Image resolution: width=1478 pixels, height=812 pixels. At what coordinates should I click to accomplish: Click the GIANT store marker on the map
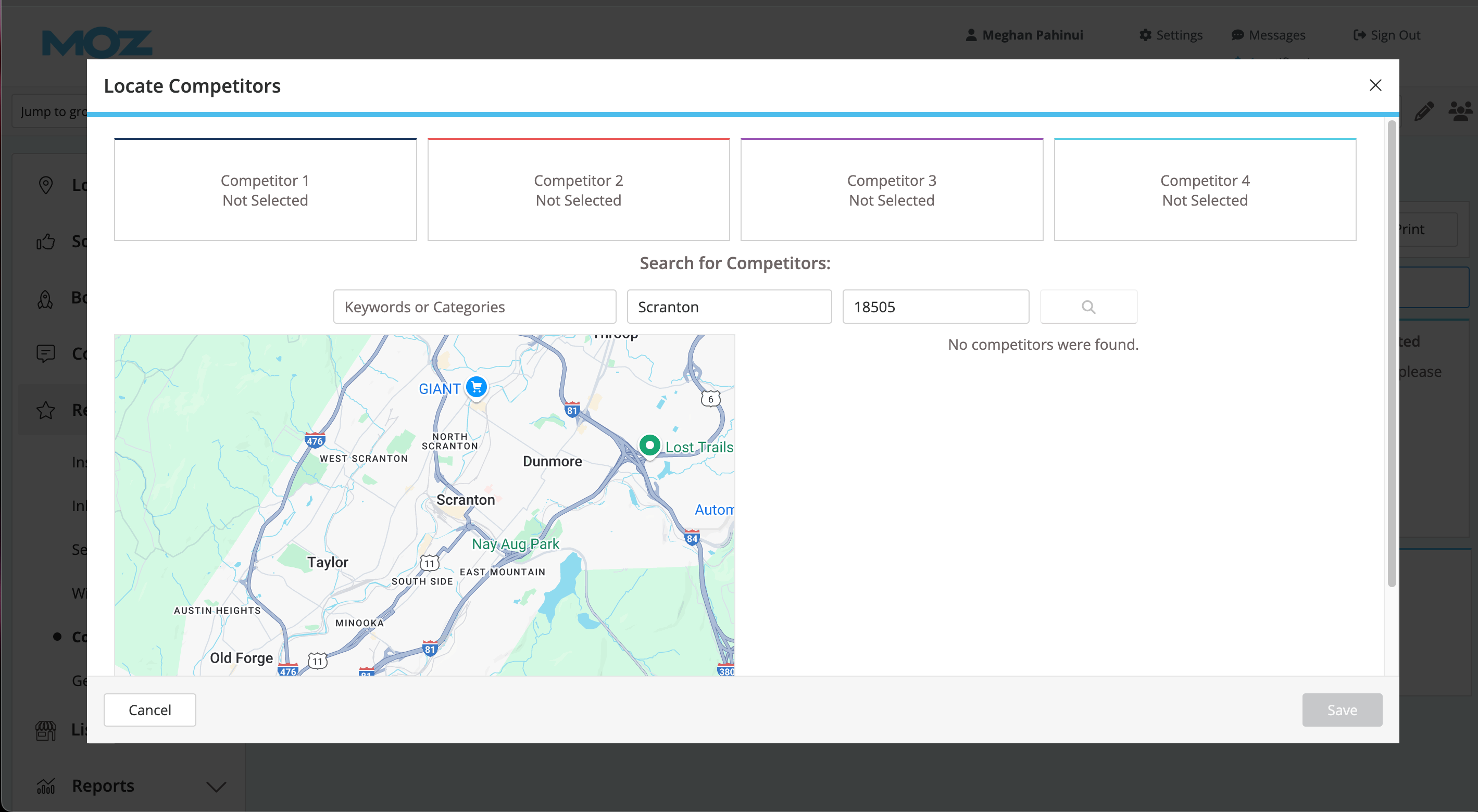[476, 387]
